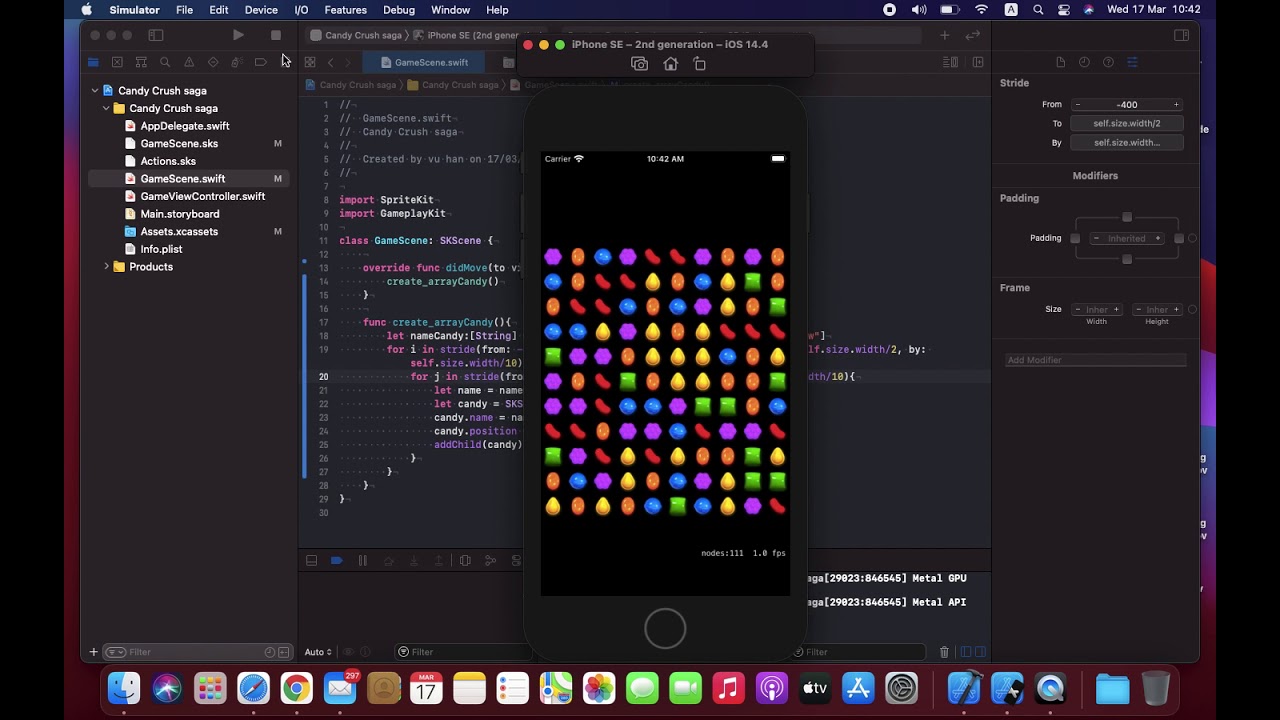Toggle the right inspector panel
The height and width of the screenshot is (720, 1280).
coord(1181,35)
